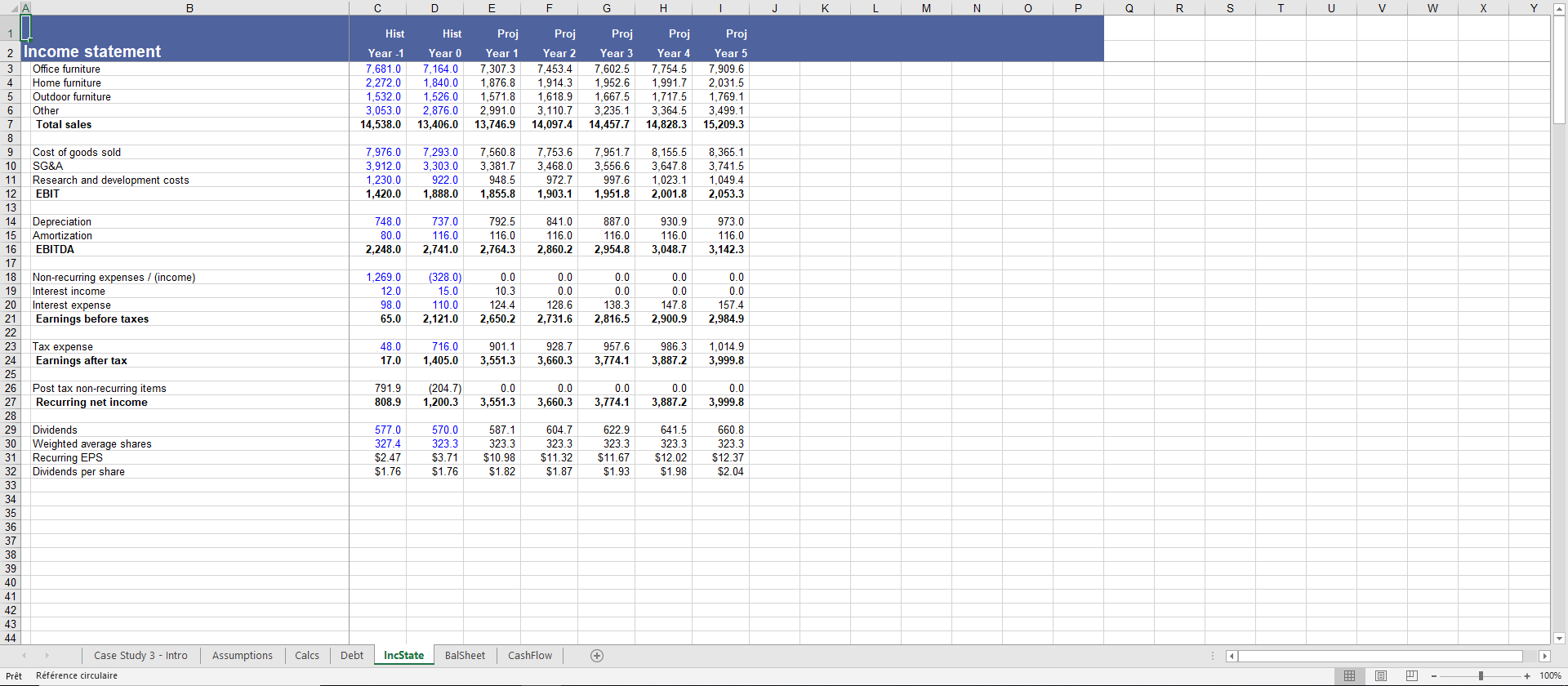Click Earnings before taxes label
The image size is (1568, 686).
click(92, 319)
